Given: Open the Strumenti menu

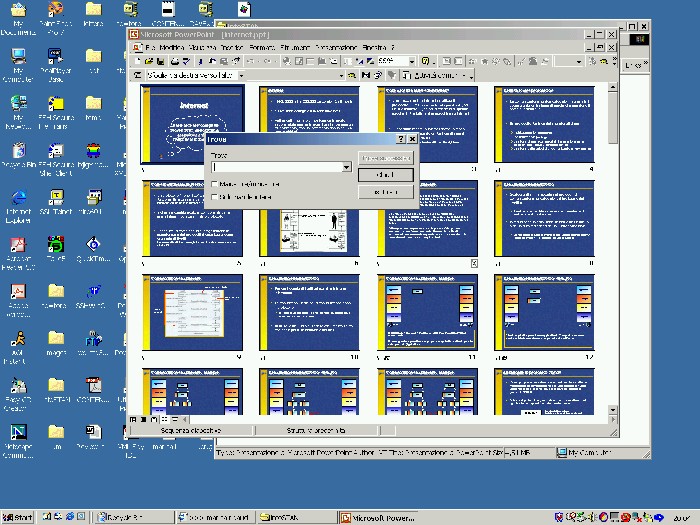Looking at the screenshot, I should (295, 47).
